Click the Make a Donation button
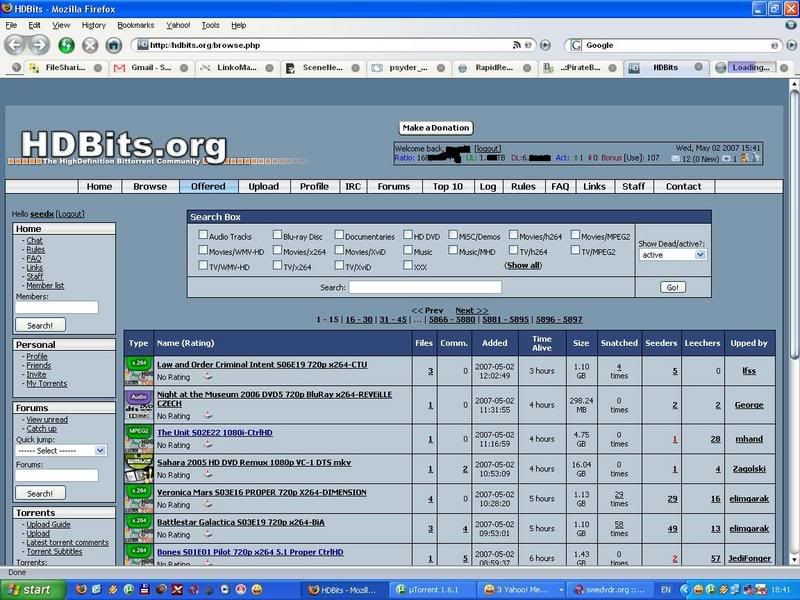The image size is (800, 600). coord(436,128)
